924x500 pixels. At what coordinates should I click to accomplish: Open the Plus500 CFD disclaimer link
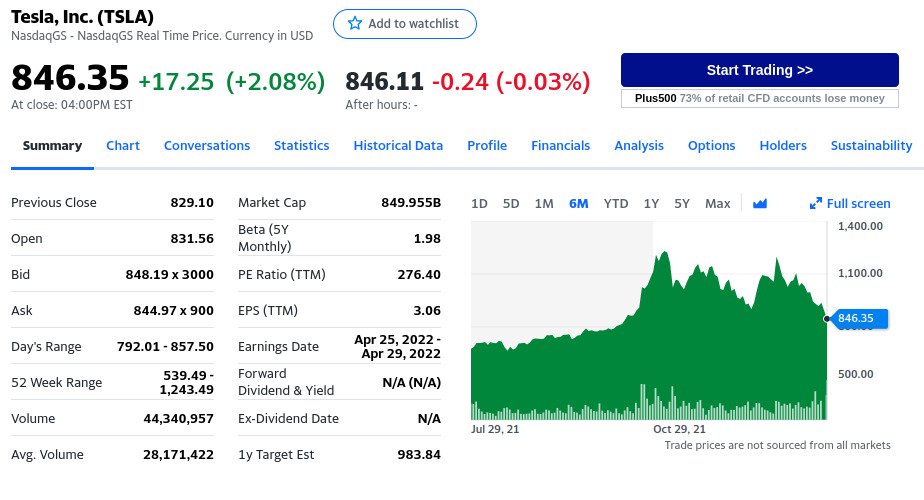click(760, 98)
